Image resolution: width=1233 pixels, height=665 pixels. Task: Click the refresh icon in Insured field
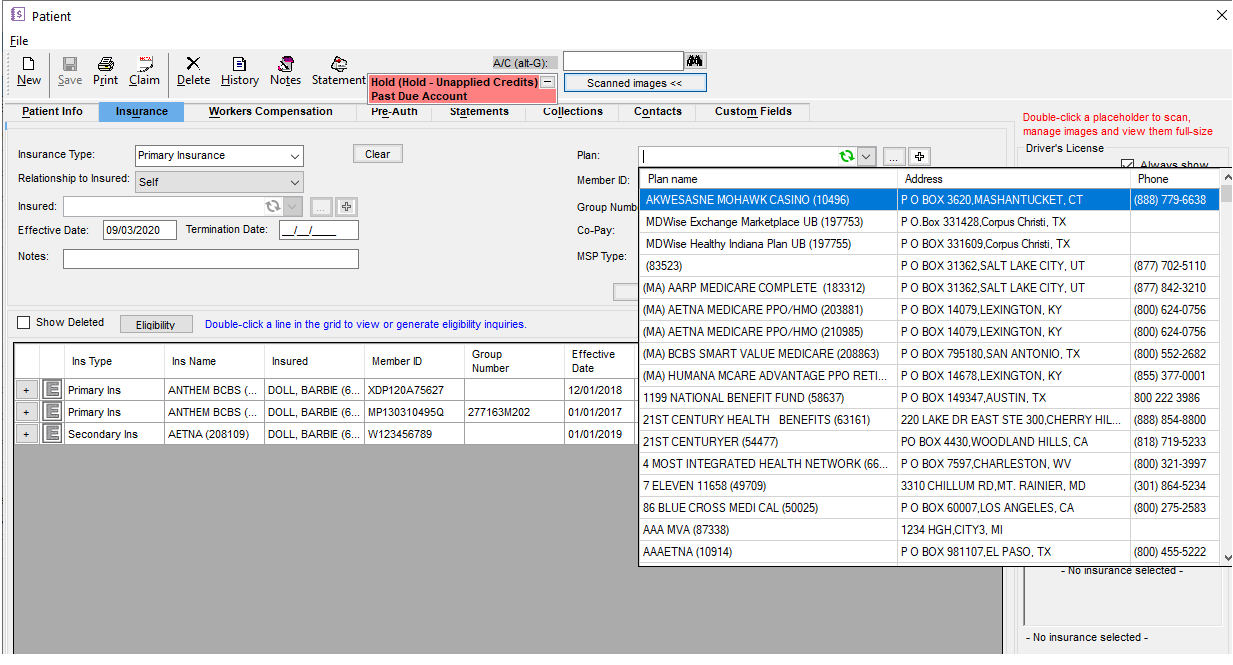pyautogui.click(x=272, y=207)
